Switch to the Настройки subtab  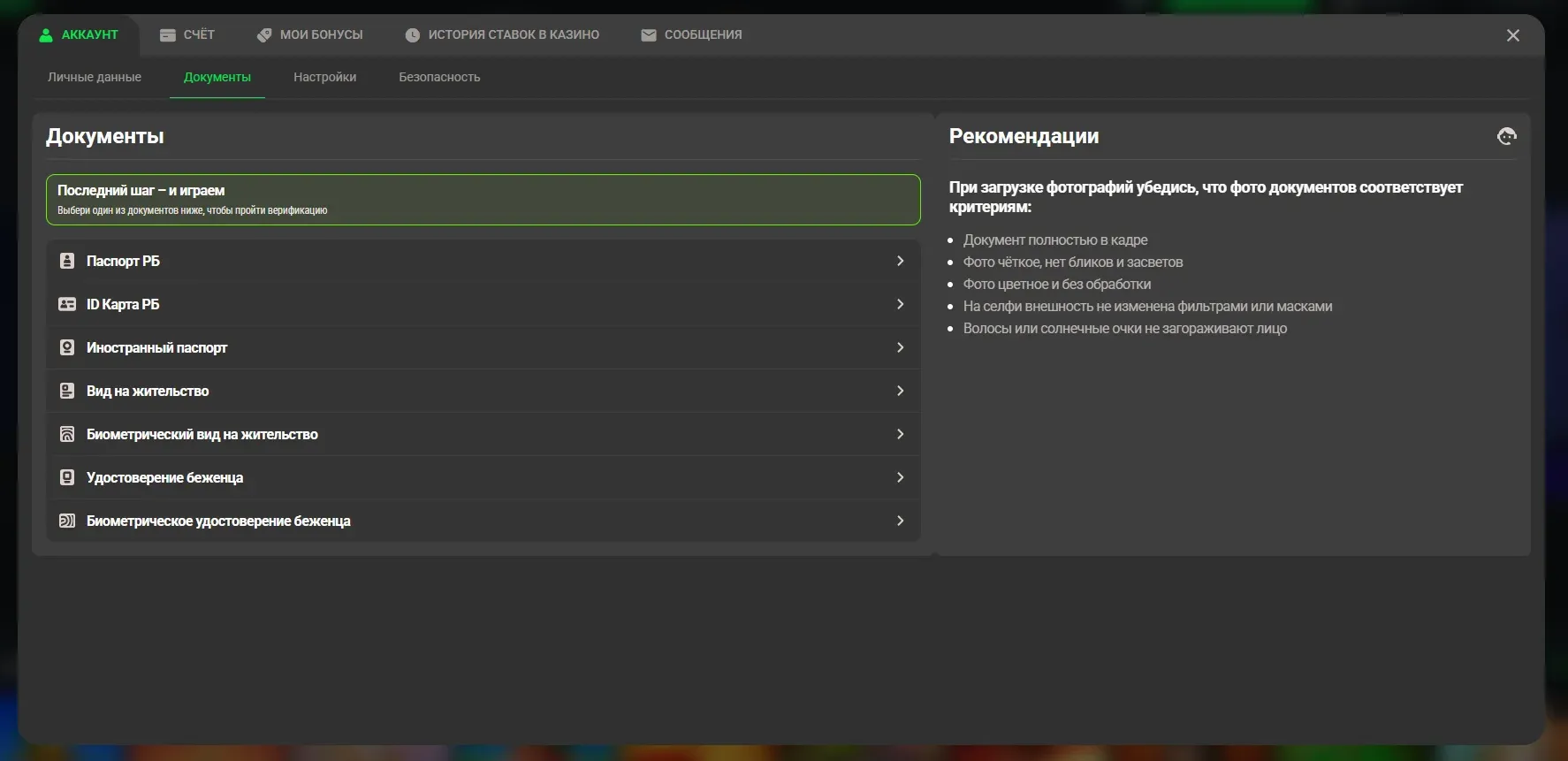click(325, 77)
